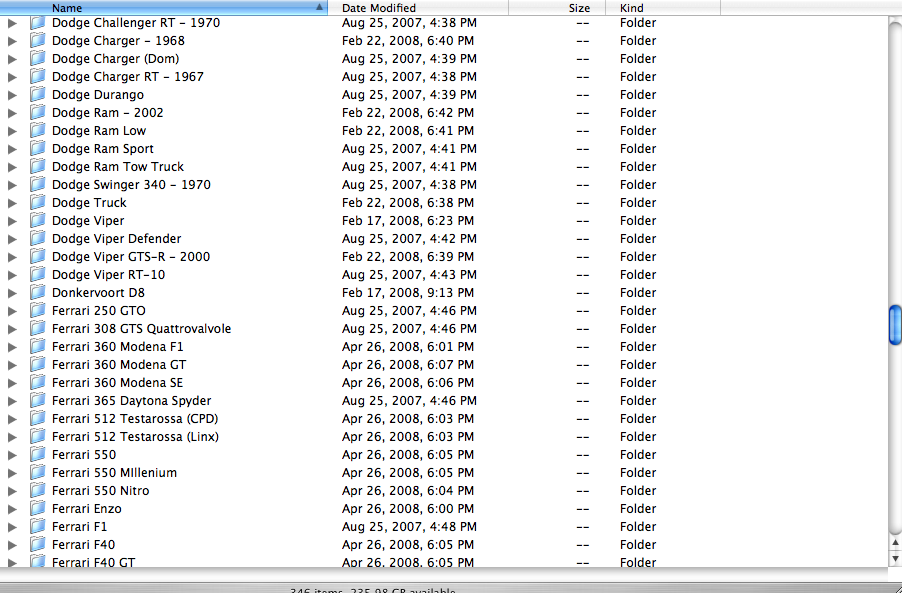Expand the Ferrari 550 folder

tap(12, 455)
